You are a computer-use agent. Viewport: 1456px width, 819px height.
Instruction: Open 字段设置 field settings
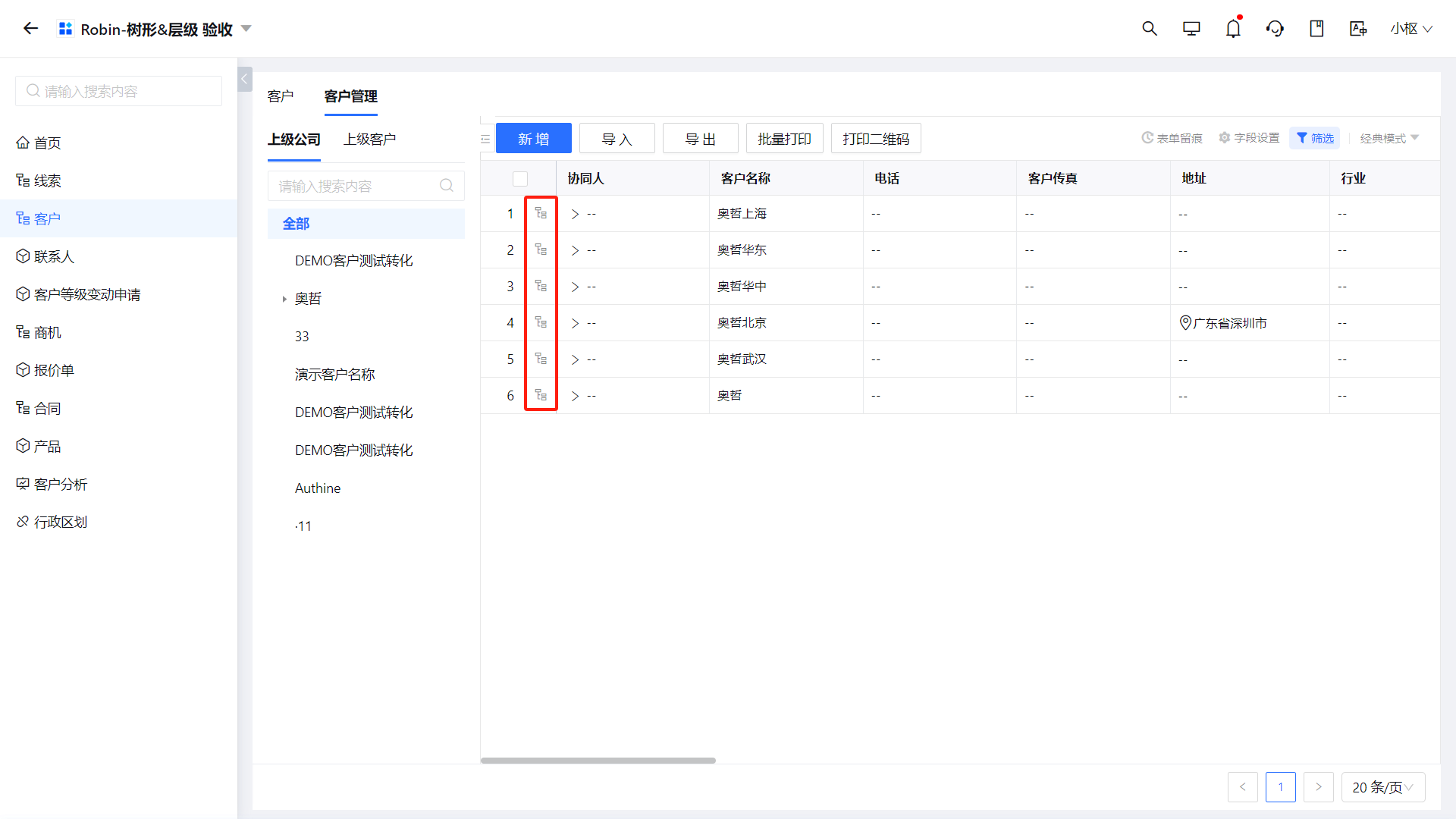click(x=1249, y=138)
